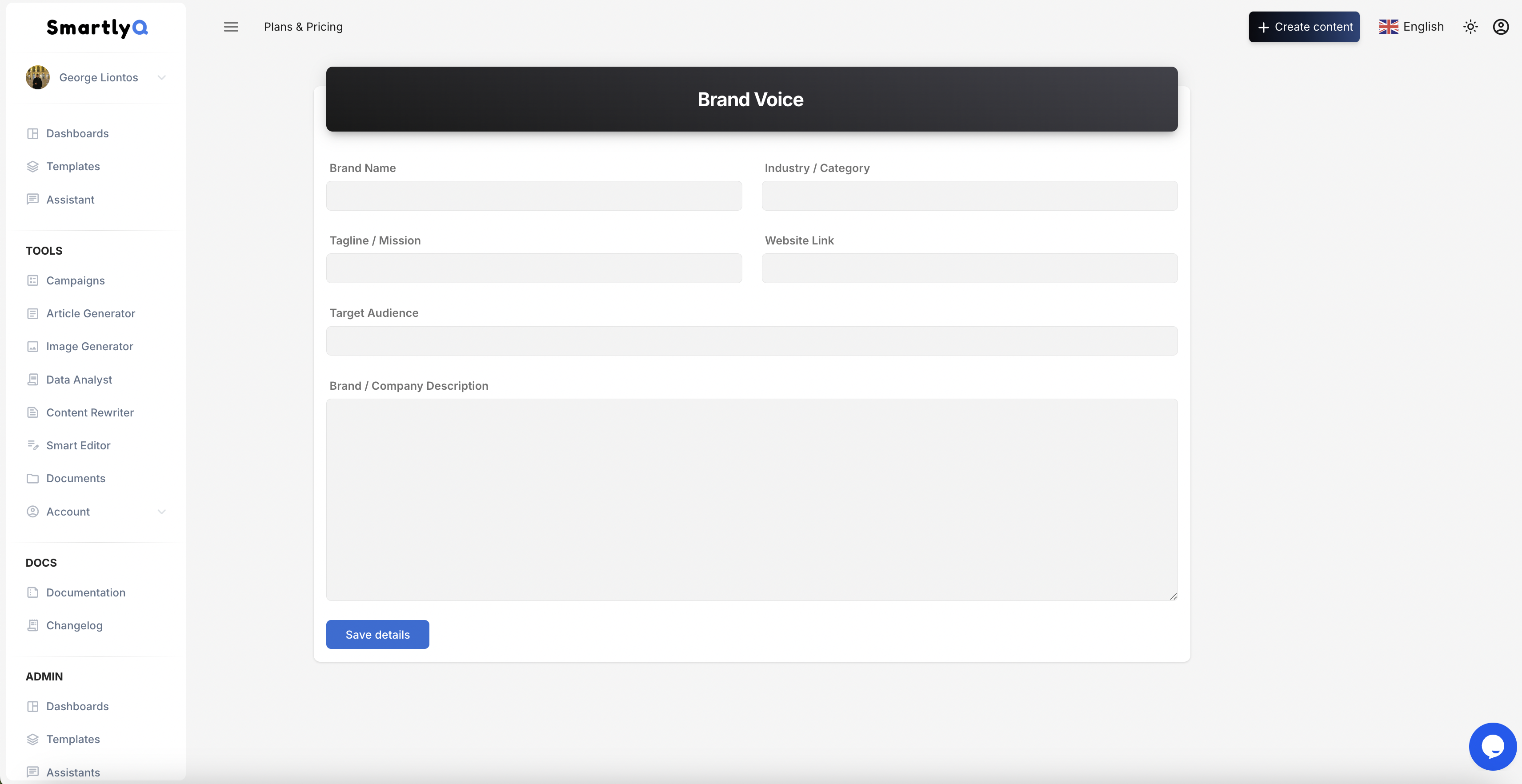The width and height of the screenshot is (1522, 784).
Task: Expand the George Liontos user dropdown
Action: (x=161, y=77)
